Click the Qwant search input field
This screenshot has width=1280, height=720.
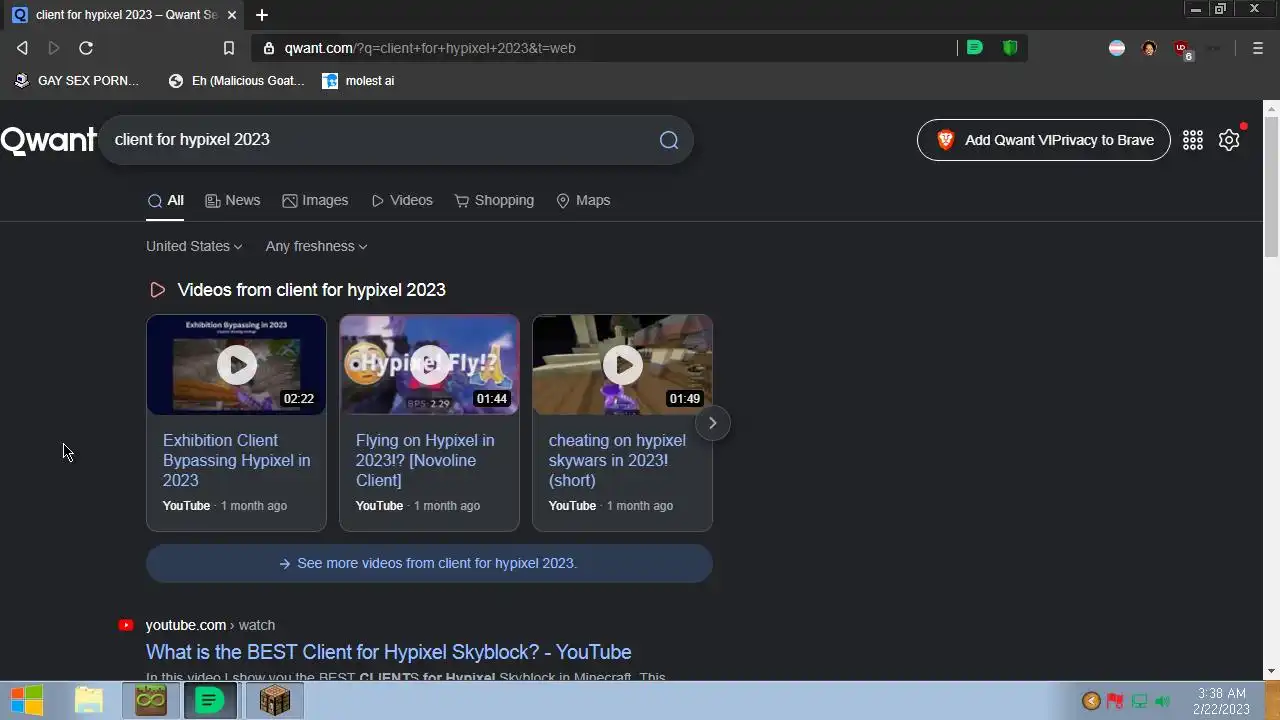[380, 140]
